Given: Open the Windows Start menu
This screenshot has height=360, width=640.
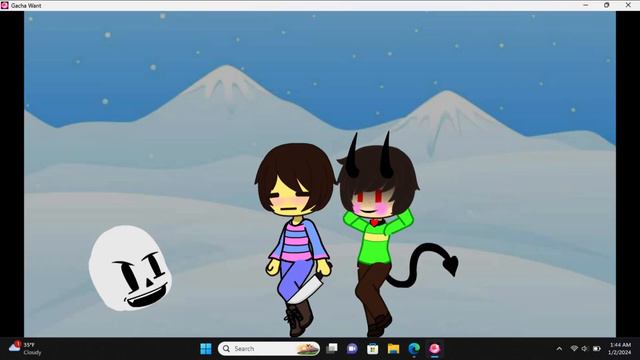Looking at the screenshot, I should 206,349.
